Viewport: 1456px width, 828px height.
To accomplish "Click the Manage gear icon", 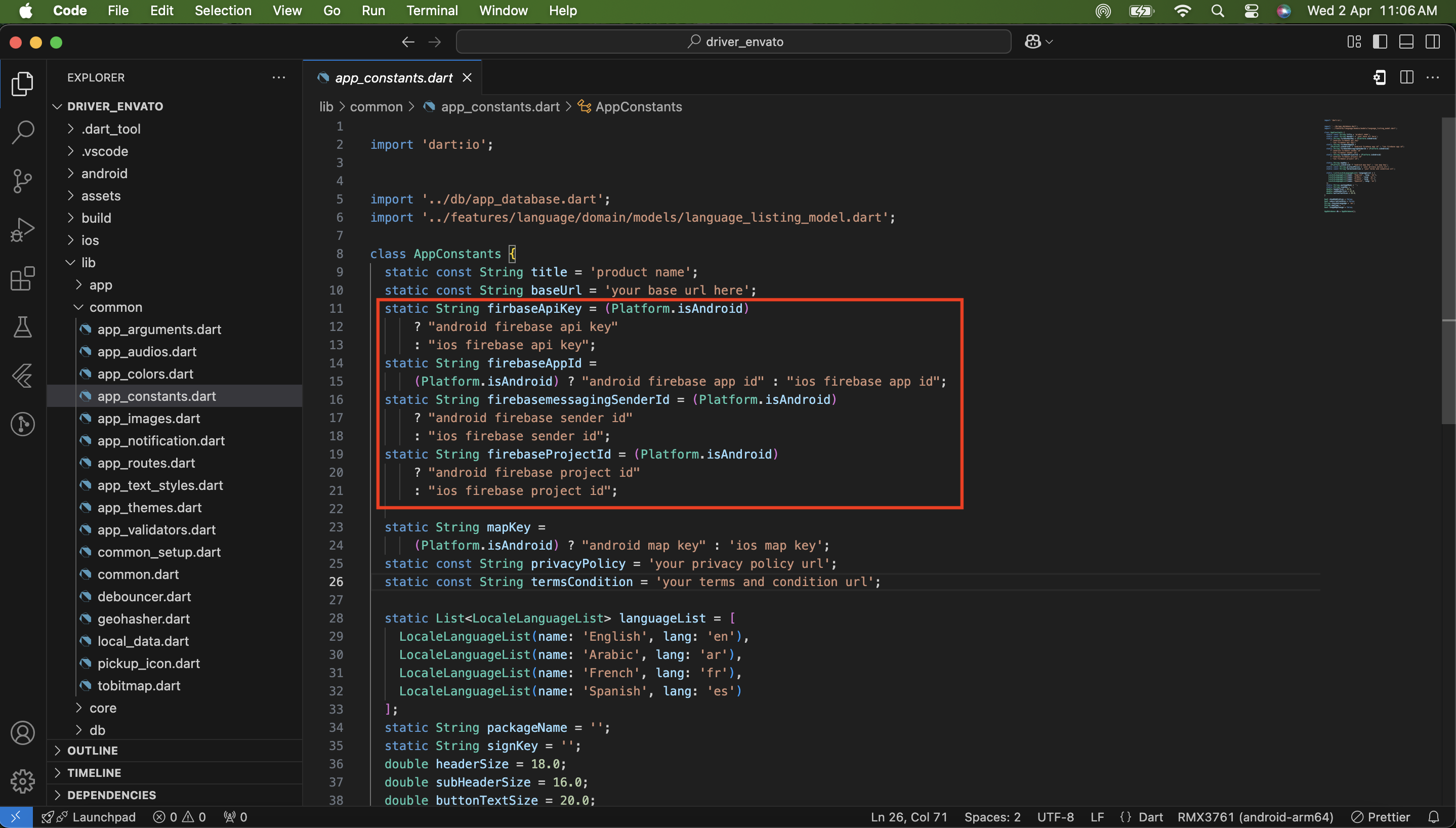I will 23,781.
